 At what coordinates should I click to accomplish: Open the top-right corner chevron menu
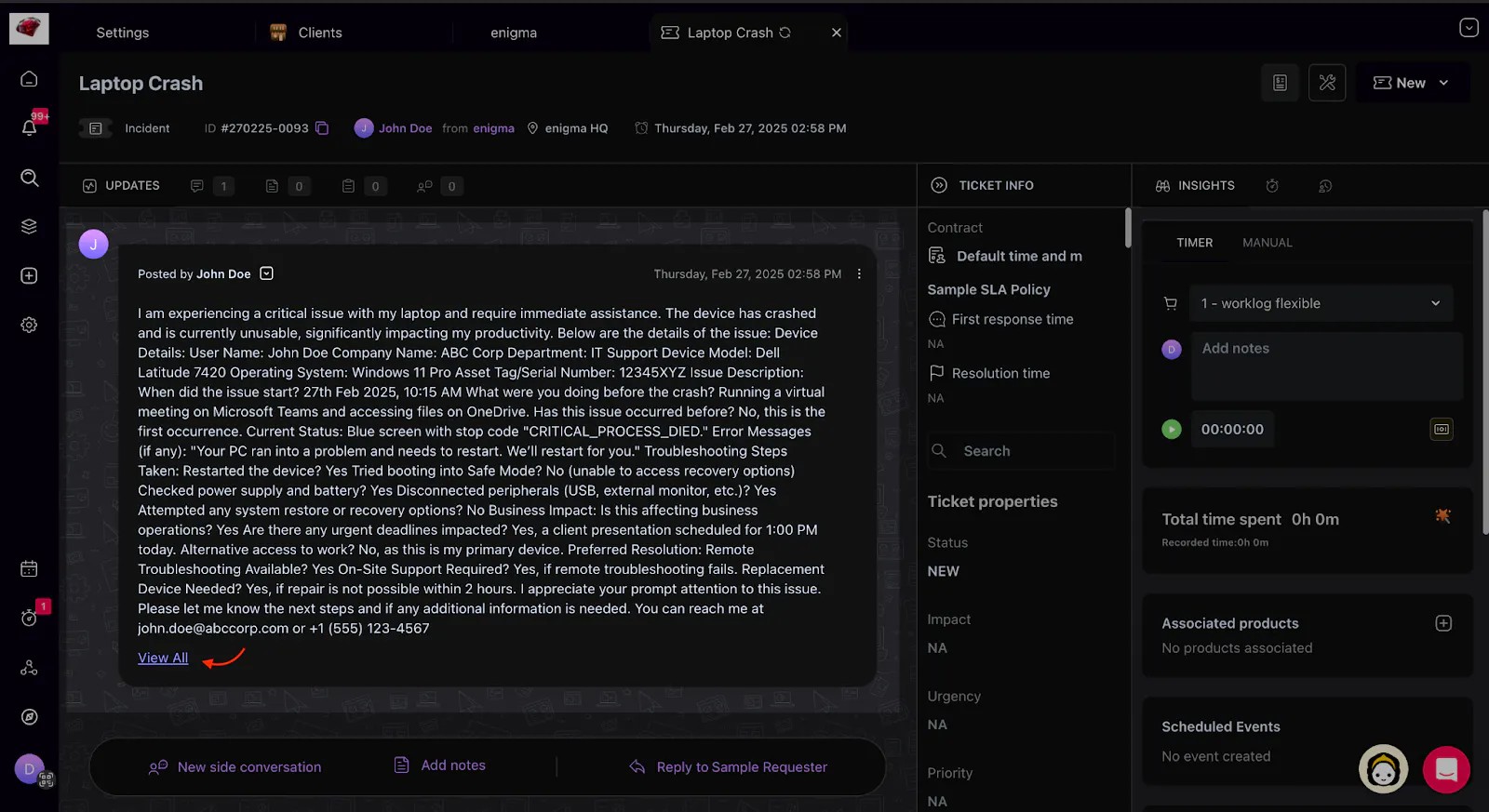(x=1469, y=28)
